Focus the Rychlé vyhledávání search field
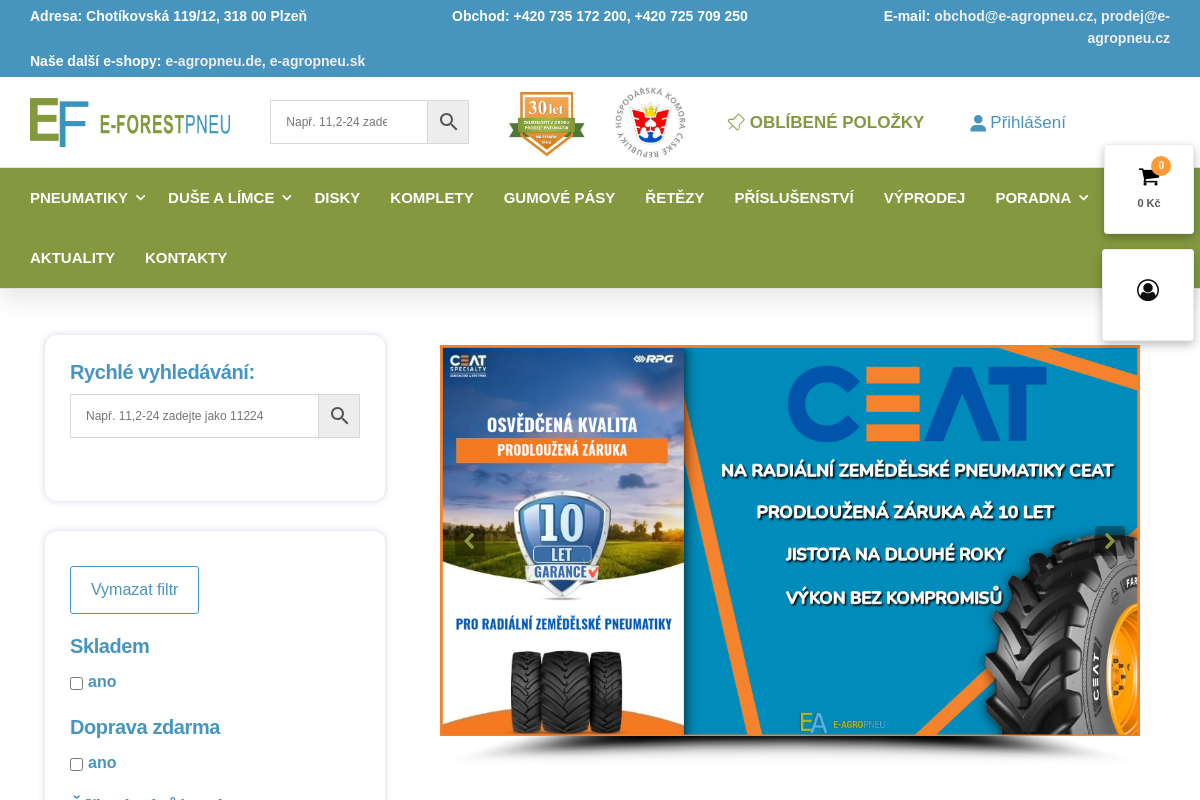1200x800 pixels. (194, 416)
